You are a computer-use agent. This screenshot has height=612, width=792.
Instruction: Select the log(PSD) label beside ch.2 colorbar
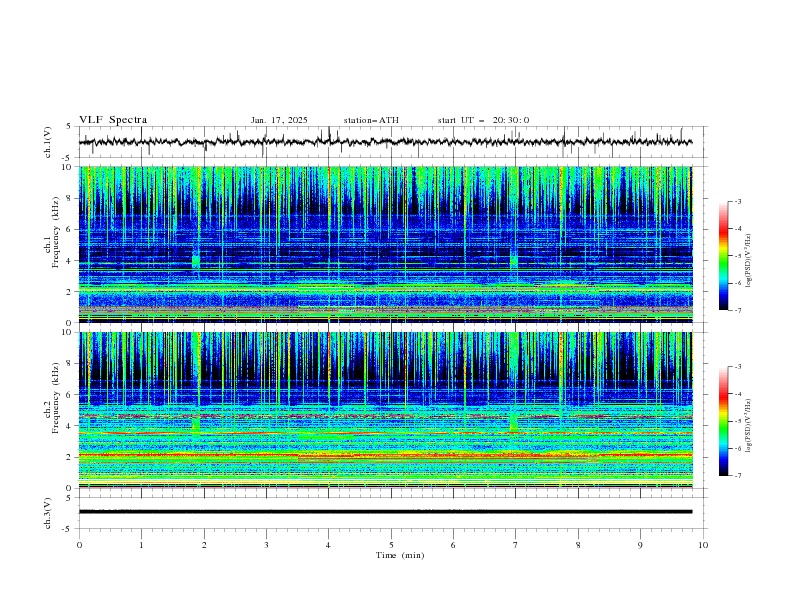pos(748,426)
